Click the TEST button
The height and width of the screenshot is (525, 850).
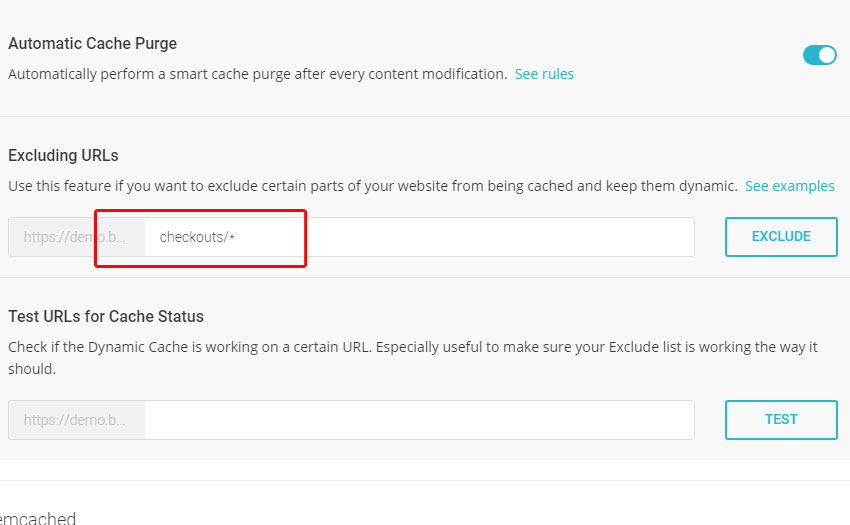pos(781,419)
